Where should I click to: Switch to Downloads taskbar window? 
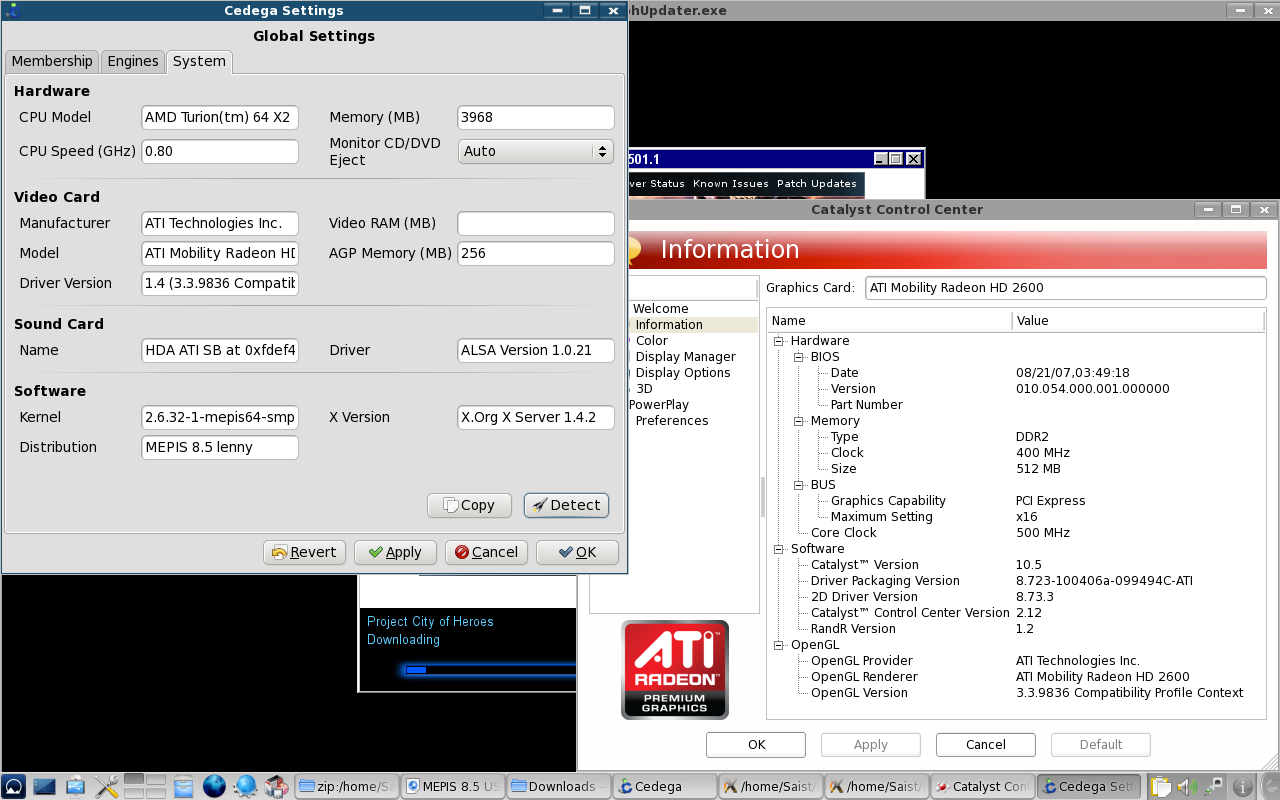pyautogui.click(x=558, y=786)
